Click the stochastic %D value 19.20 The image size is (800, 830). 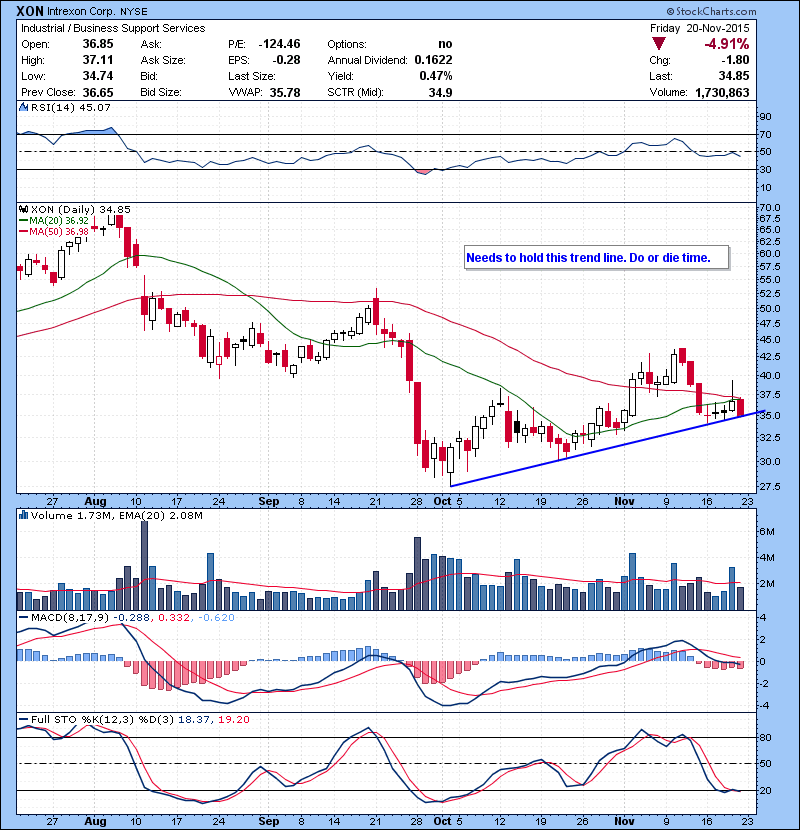(x=233, y=719)
